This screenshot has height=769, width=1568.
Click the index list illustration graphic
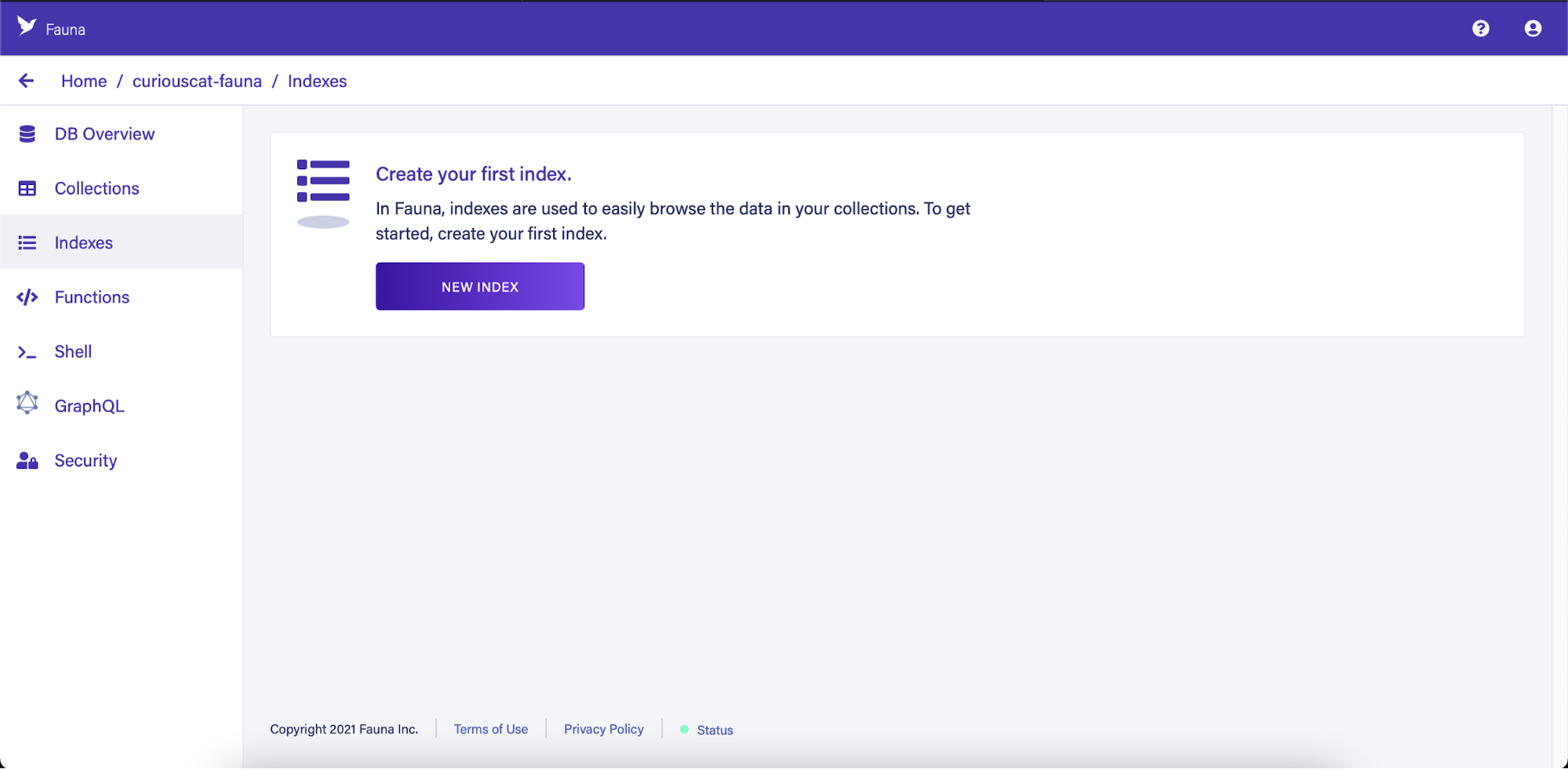[x=323, y=190]
